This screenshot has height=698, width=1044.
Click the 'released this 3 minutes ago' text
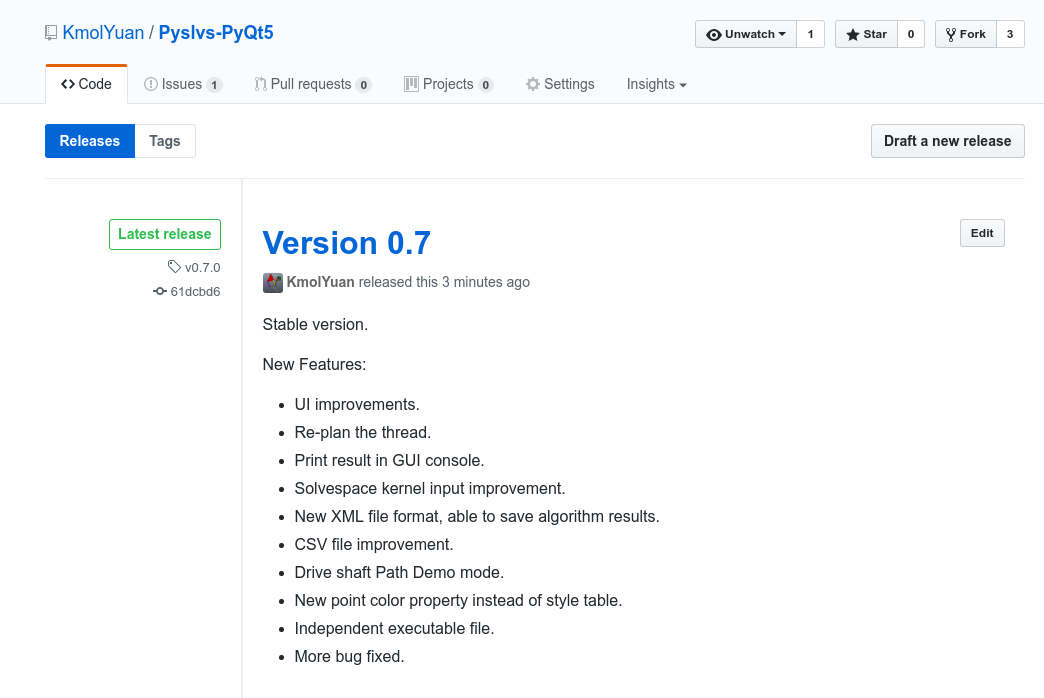point(444,282)
